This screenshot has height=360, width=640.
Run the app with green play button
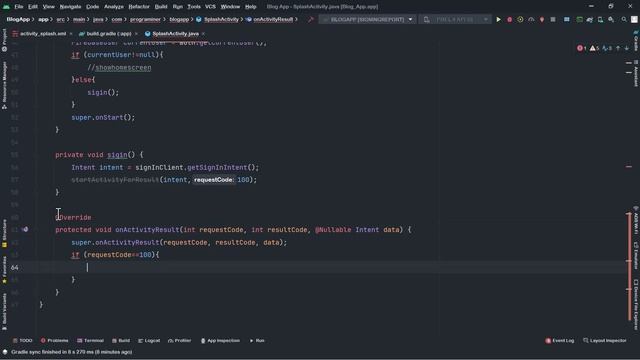tap(498, 19)
